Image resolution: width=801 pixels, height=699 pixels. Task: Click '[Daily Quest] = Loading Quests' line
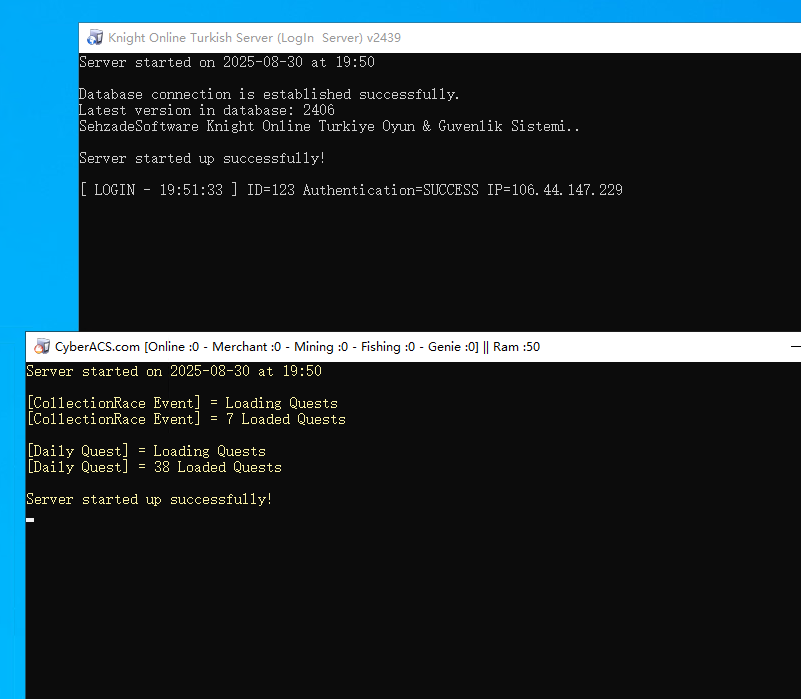click(146, 451)
